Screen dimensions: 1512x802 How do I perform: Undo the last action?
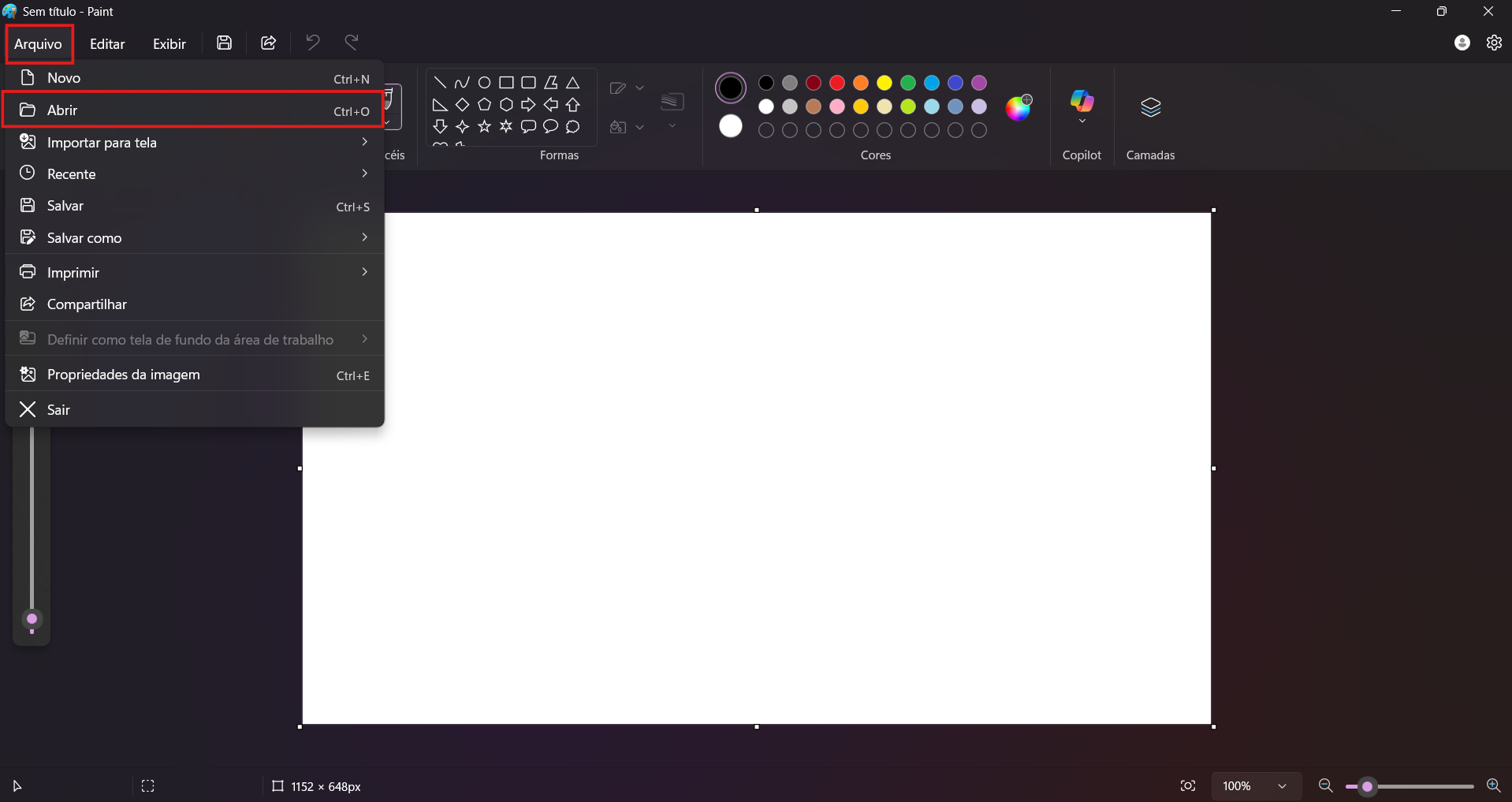pyautogui.click(x=313, y=43)
